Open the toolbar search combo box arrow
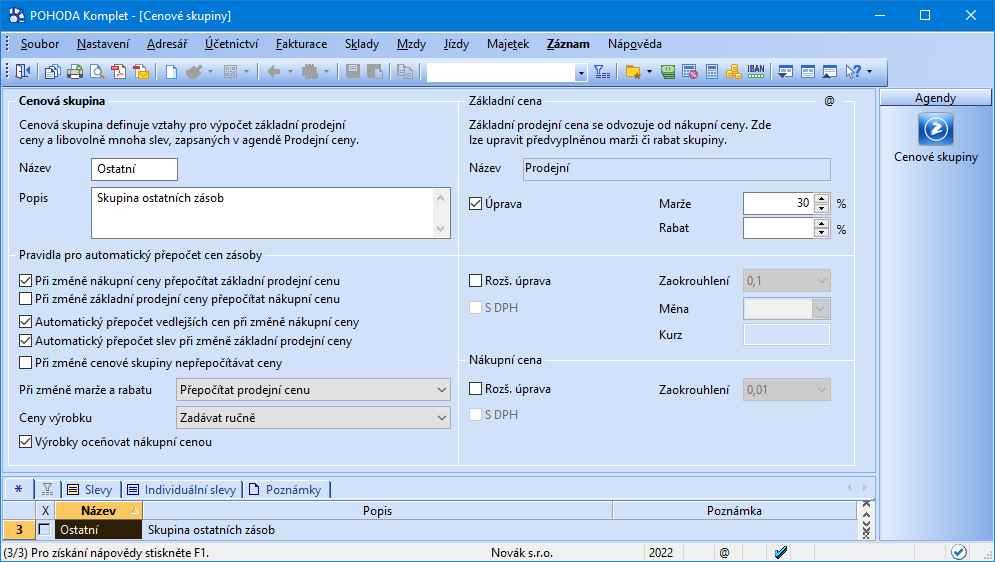Image resolution: width=995 pixels, height=562 pixels. [x=581, y=73]
